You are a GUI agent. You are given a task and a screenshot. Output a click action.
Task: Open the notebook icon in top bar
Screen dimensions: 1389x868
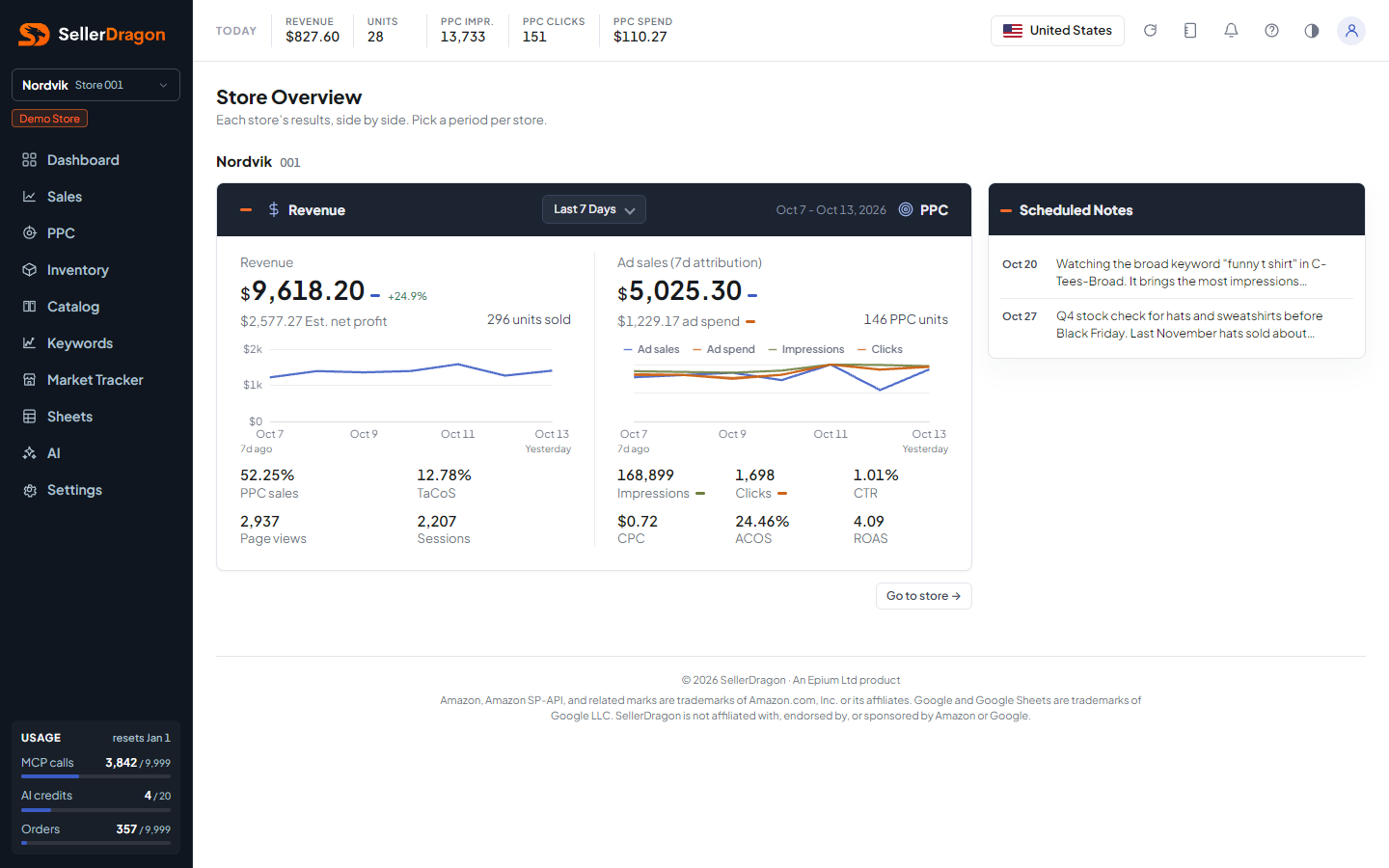[x=1190, y=31]
